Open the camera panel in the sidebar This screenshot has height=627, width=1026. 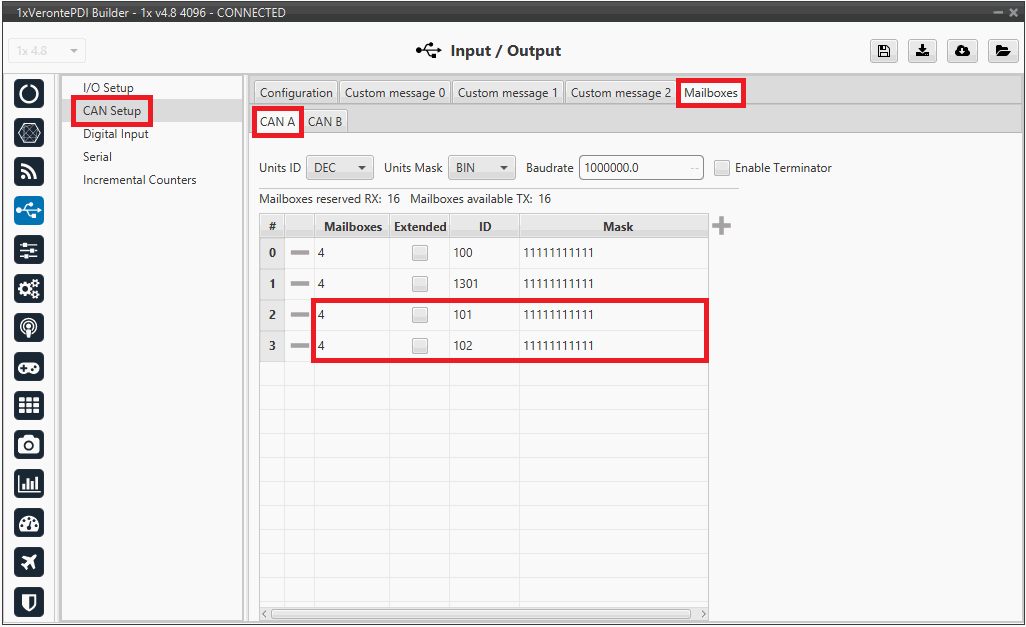click(x=30, y=444)
